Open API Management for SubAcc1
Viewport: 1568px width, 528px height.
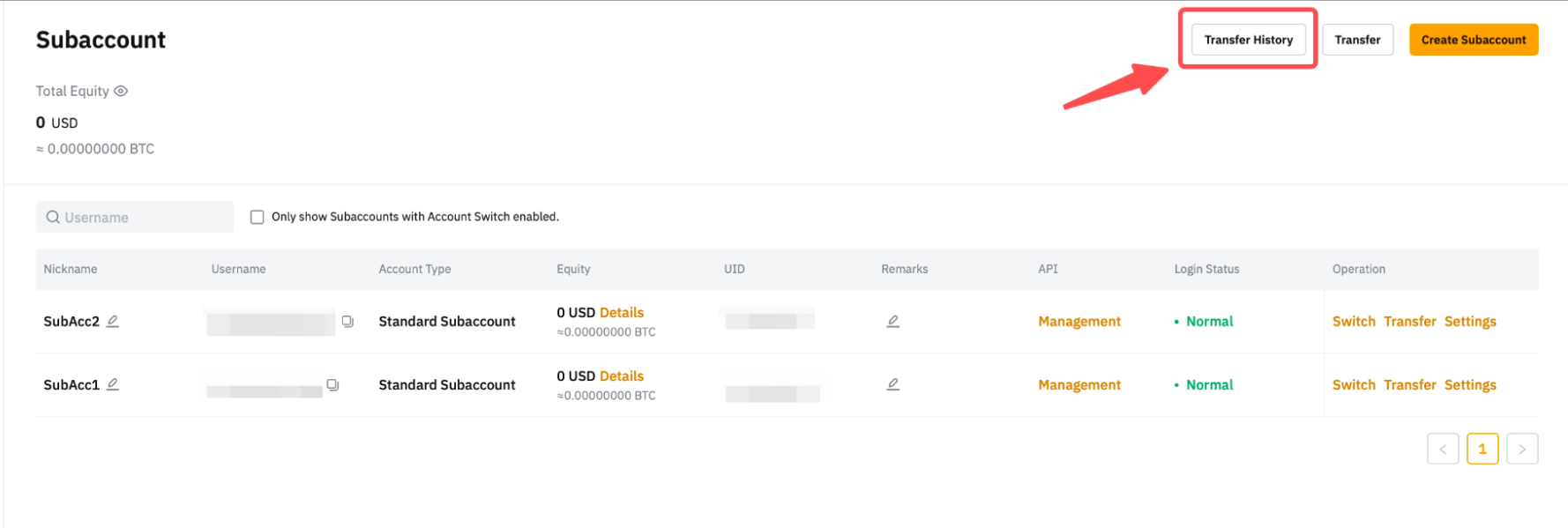[1079, 385]
